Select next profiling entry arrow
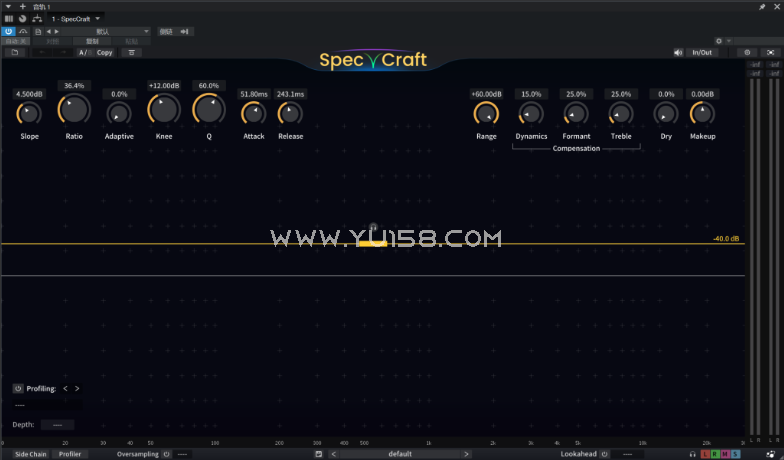The image size is (784, 460). click(x=77, y=388)
